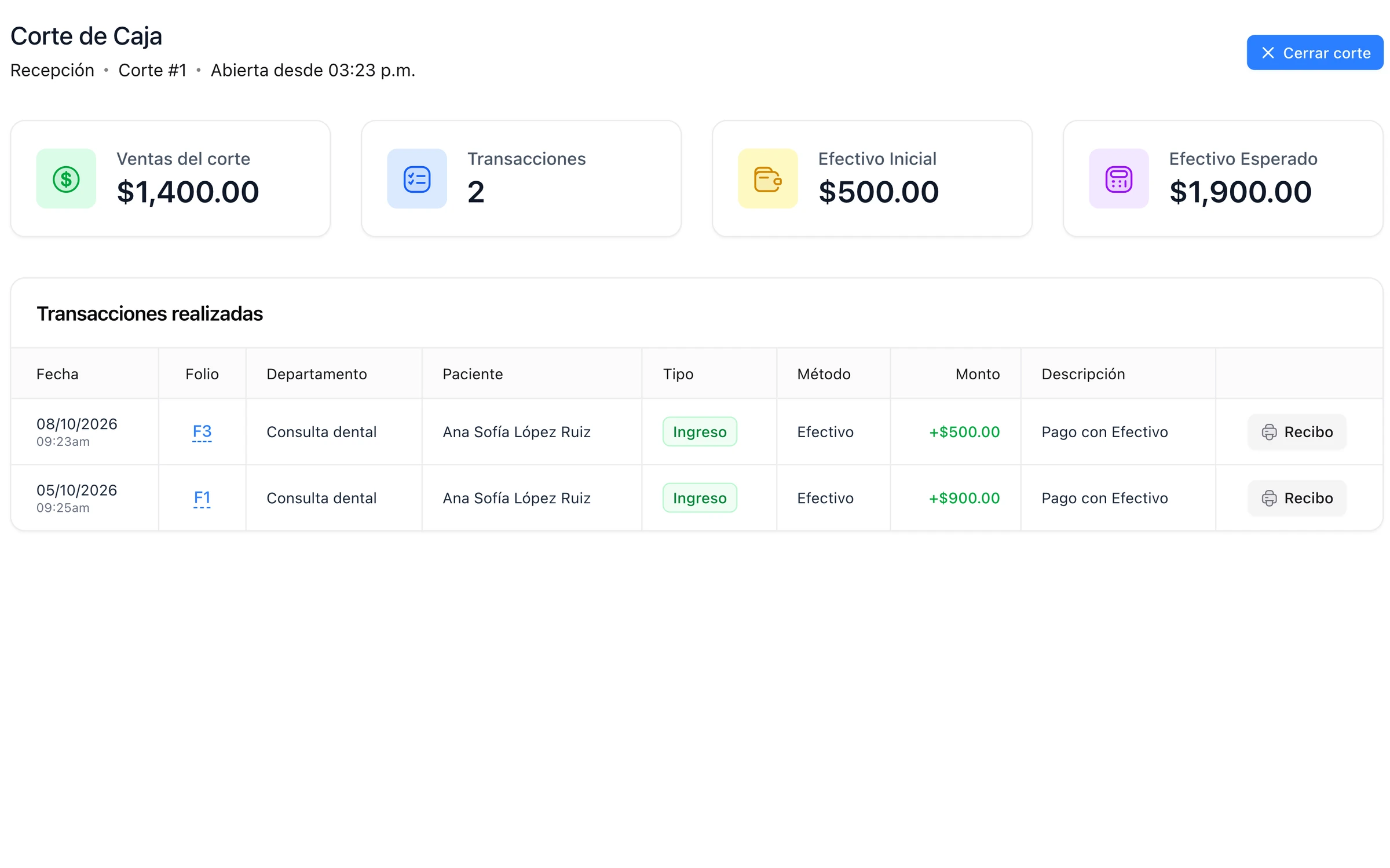
Task: Click Ana Sofía López Ruiz in F1 row
Action: pos(517,498)
